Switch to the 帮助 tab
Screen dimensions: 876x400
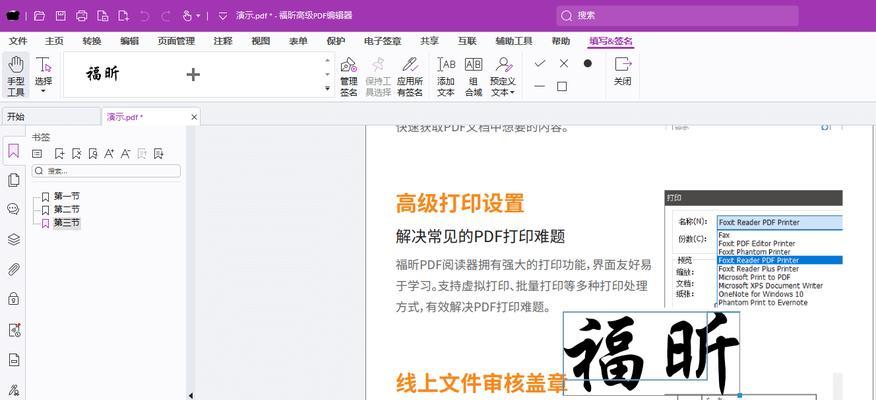point(560,41)
